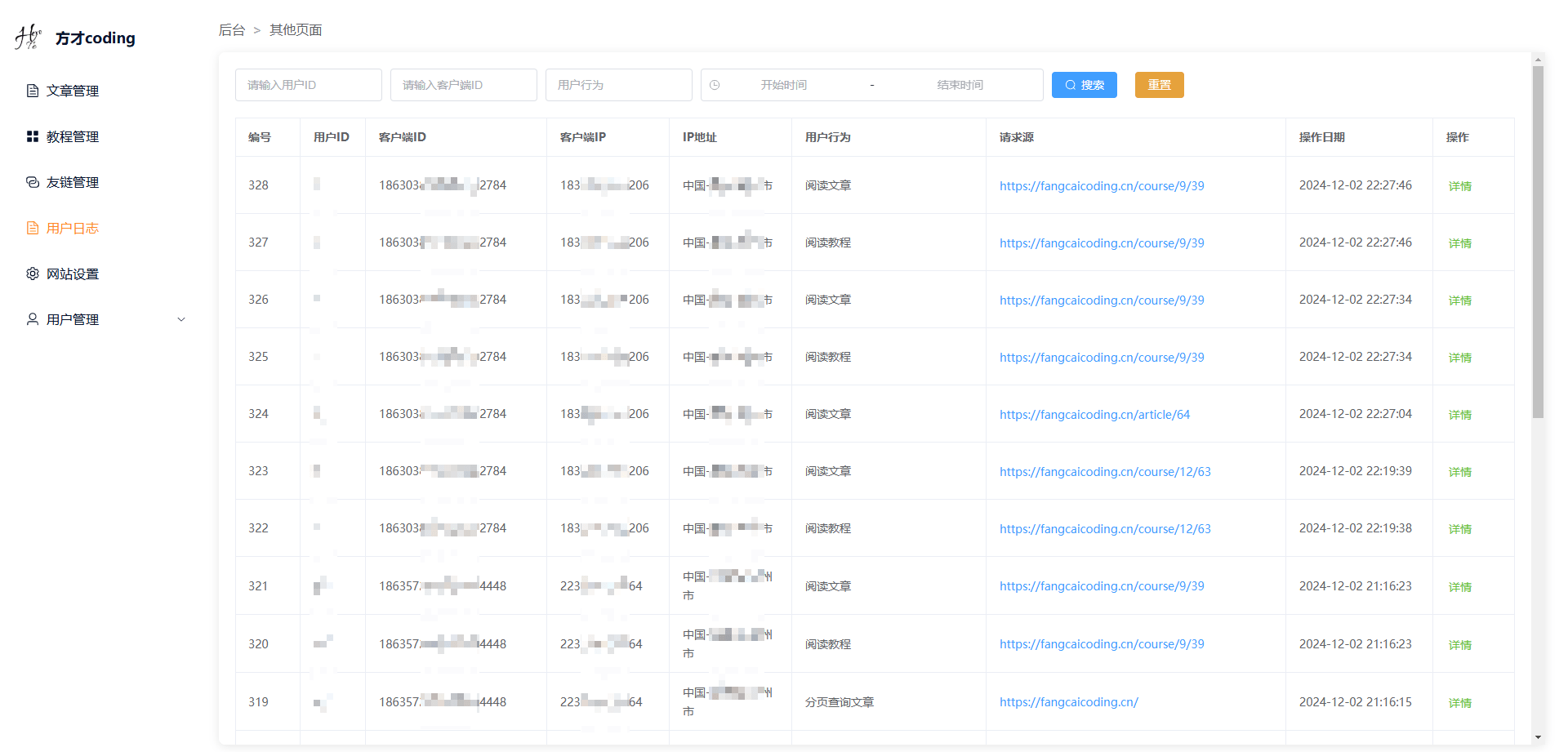Click the vertical scrollbar thumb

click(1538, 242)
